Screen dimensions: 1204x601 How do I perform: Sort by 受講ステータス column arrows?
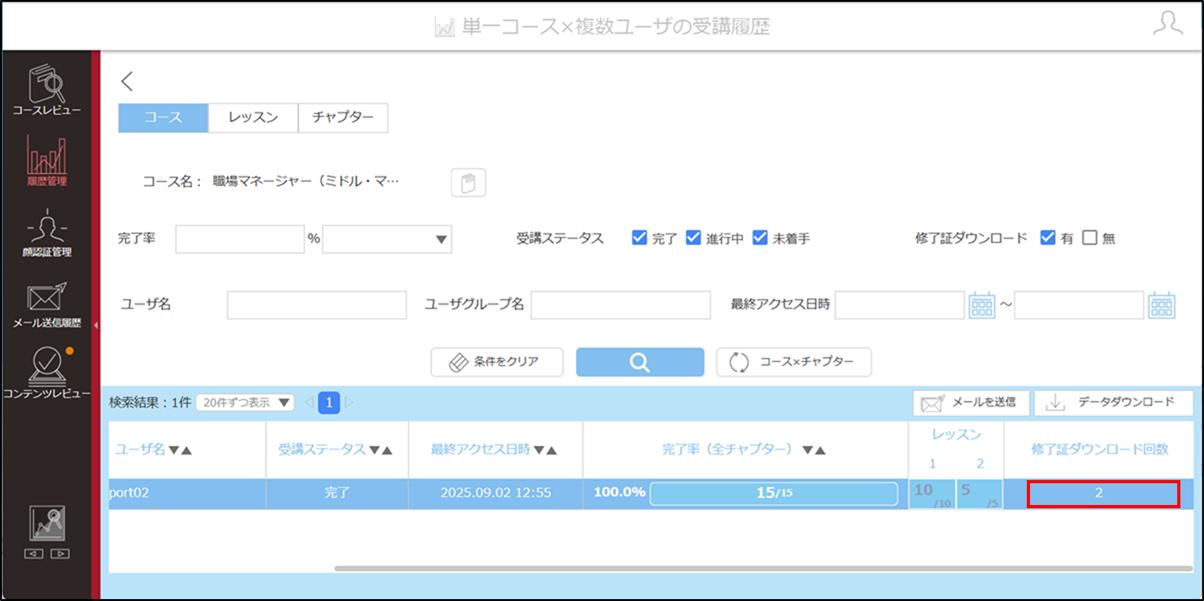pos(381,450)
